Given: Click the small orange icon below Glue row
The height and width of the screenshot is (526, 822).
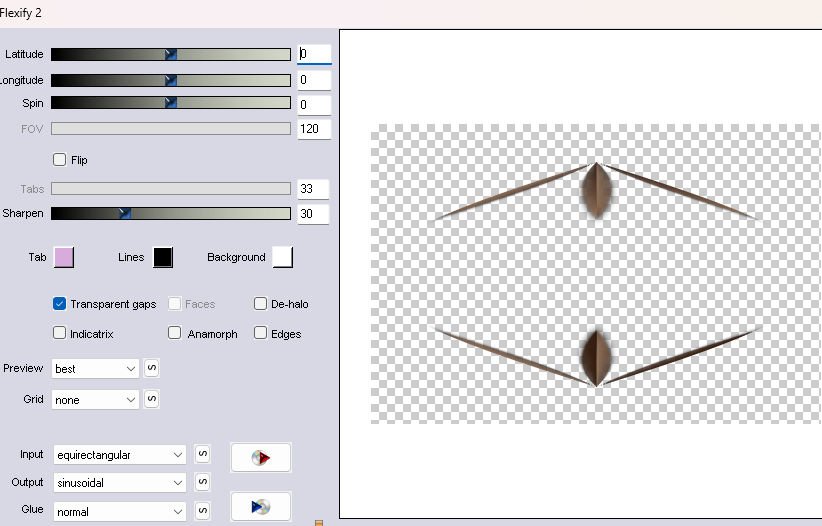Looking at the screenshot, I should 319,522.
